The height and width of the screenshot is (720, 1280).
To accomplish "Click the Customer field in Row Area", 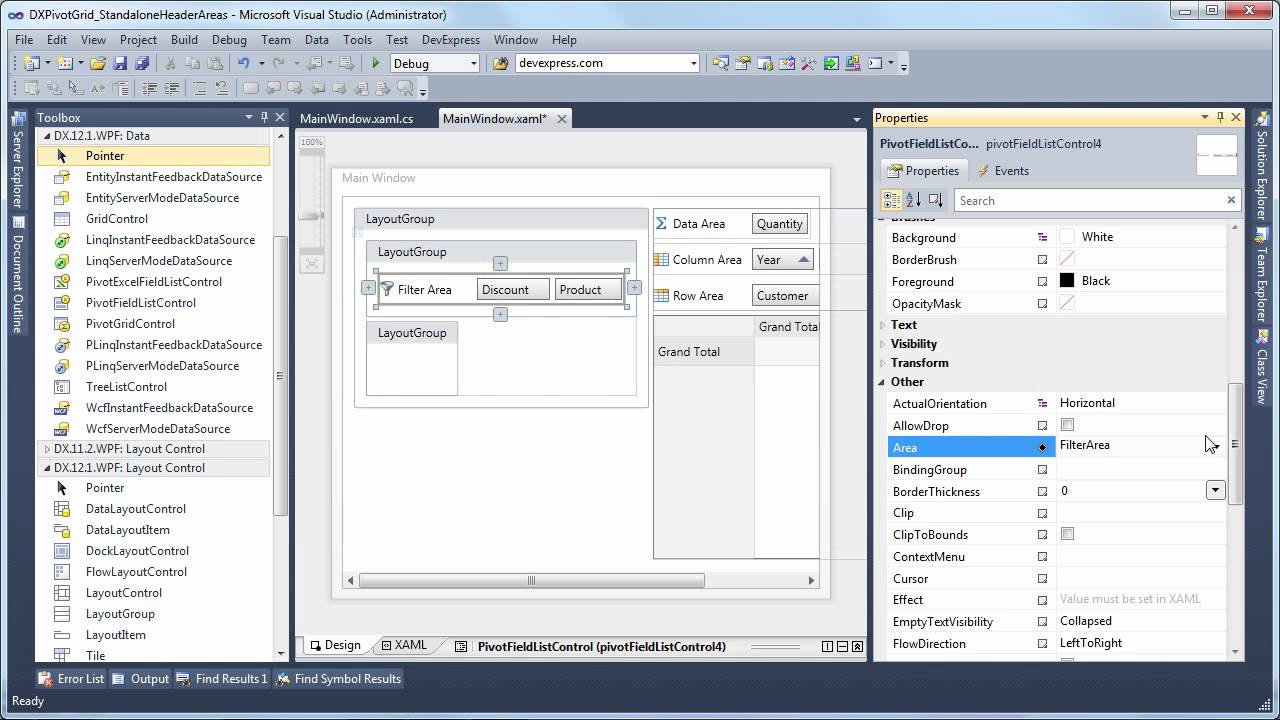I will click(x=785, y=296).
